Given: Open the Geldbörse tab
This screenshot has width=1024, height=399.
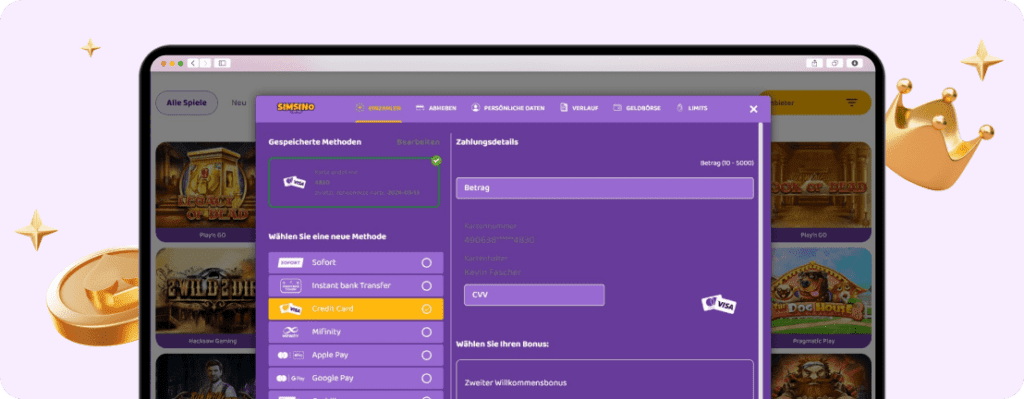Looking at the screenshot, I should point(637,108).
